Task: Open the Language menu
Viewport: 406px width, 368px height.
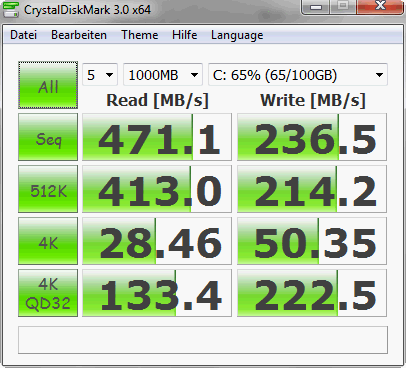Action: [237, 35]
